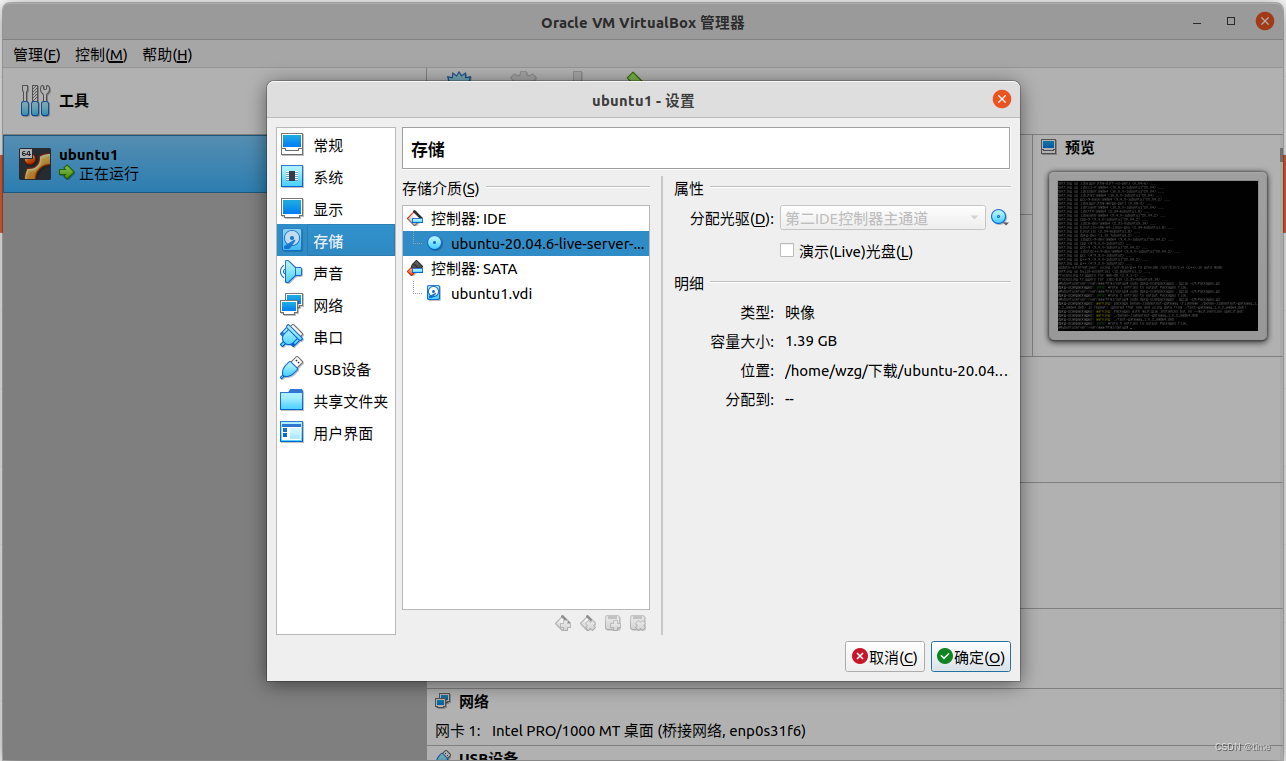Select the ubuntu1 virtual machine entry
Image resolution: width=1286 pixels, height=761 pixels.
130,164
